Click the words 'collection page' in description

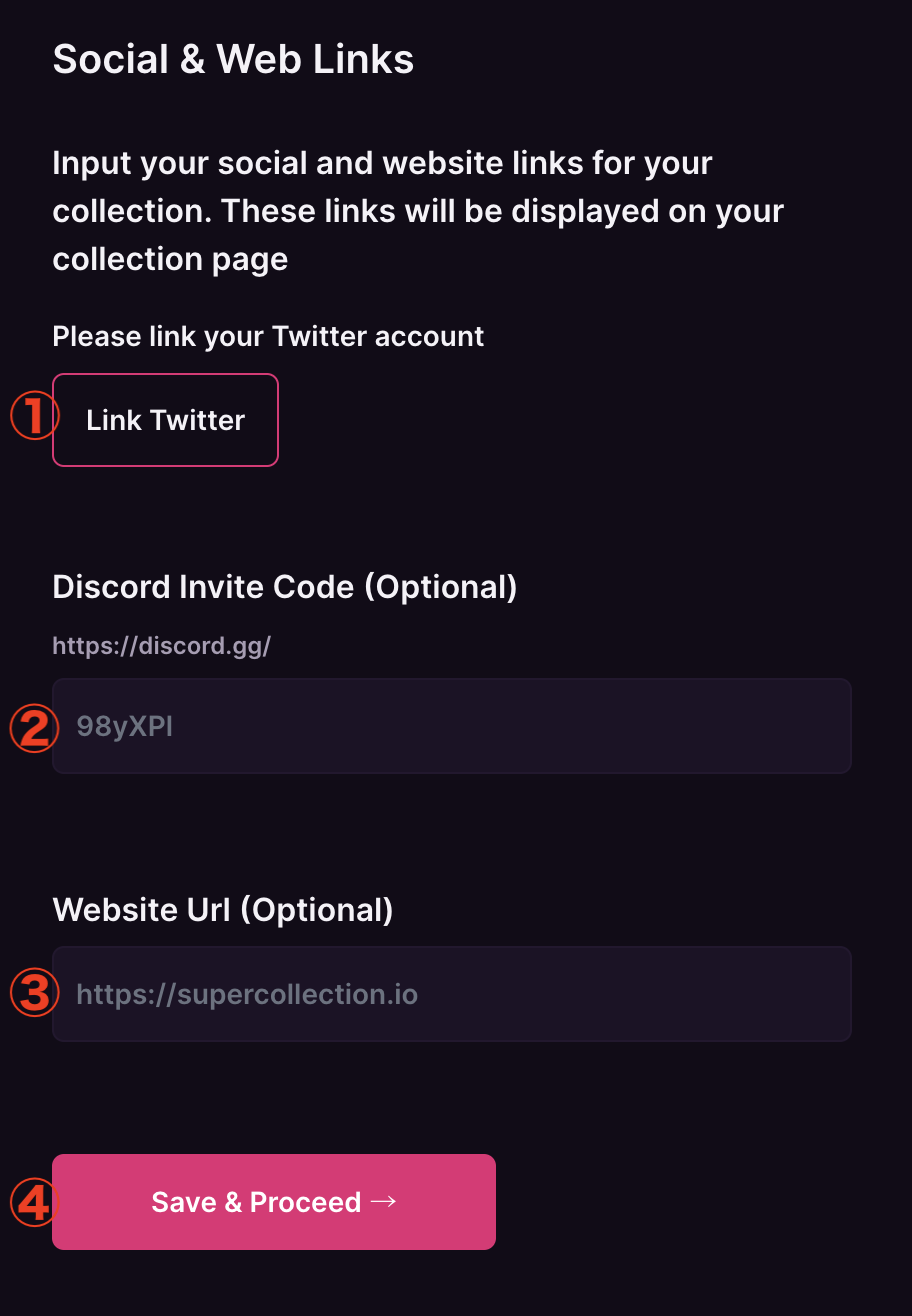tap(170, 259)
